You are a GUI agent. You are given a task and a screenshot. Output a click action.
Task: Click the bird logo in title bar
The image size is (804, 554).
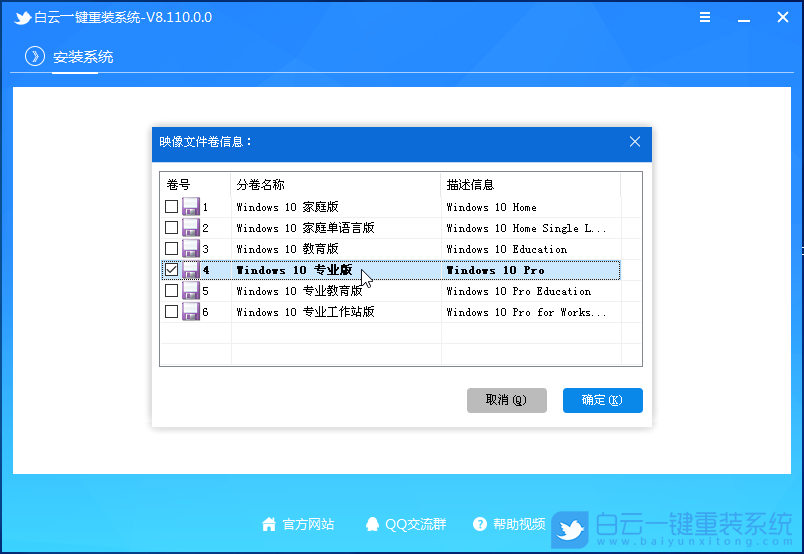(x=23, y=17)
